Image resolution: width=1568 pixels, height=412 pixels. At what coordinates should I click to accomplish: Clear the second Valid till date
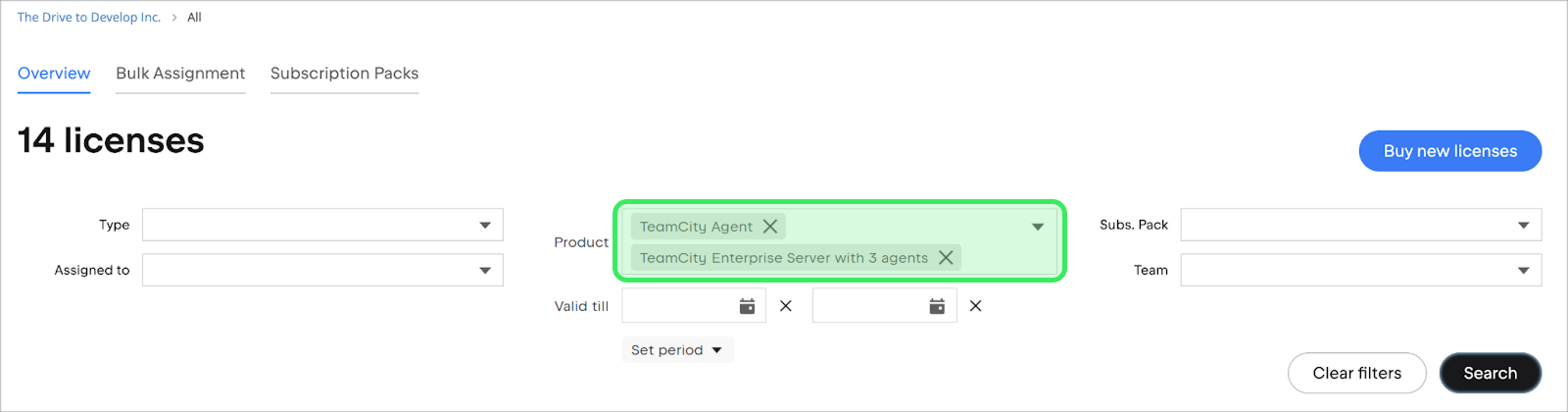click(x=976, y=306)
